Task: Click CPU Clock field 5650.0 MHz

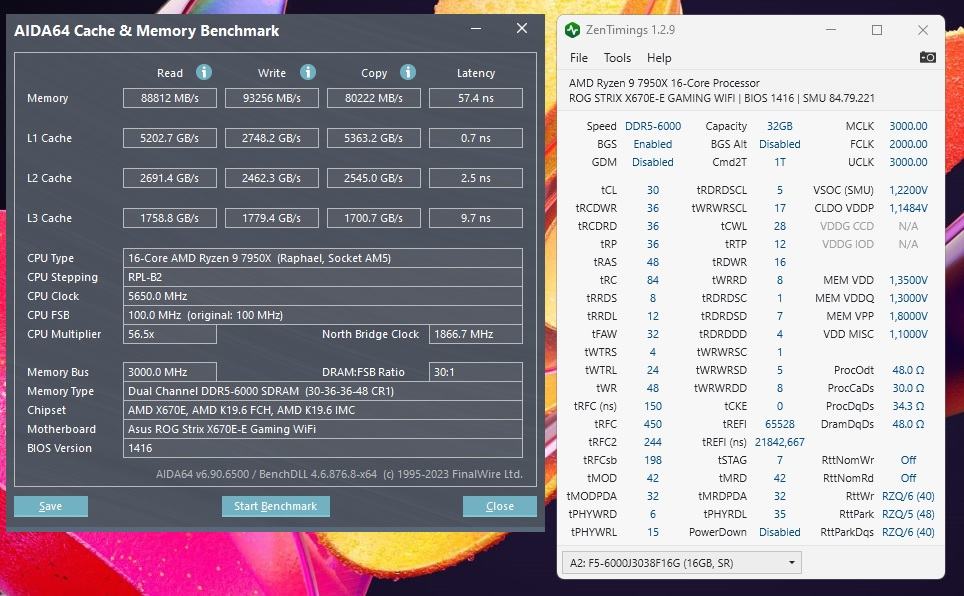Action: point(323,296)
